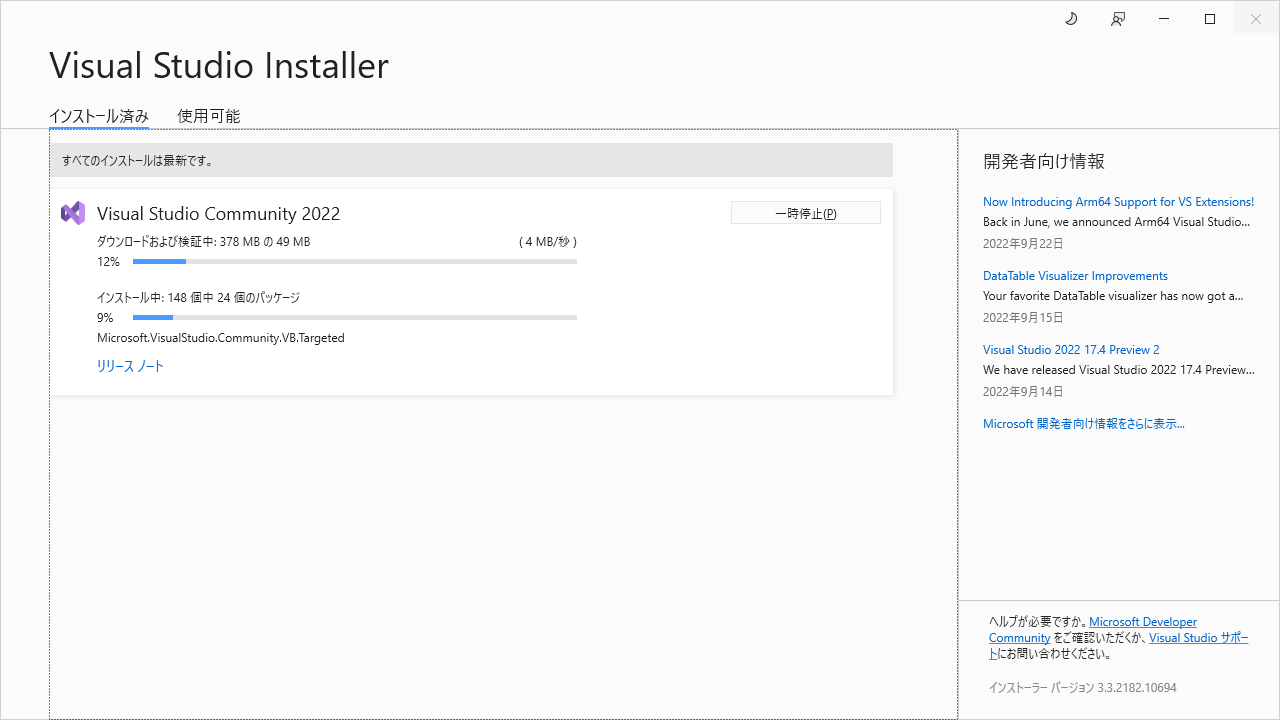
Task: Click the date 2022年9月14日
Action: (x=1023, y=392)
